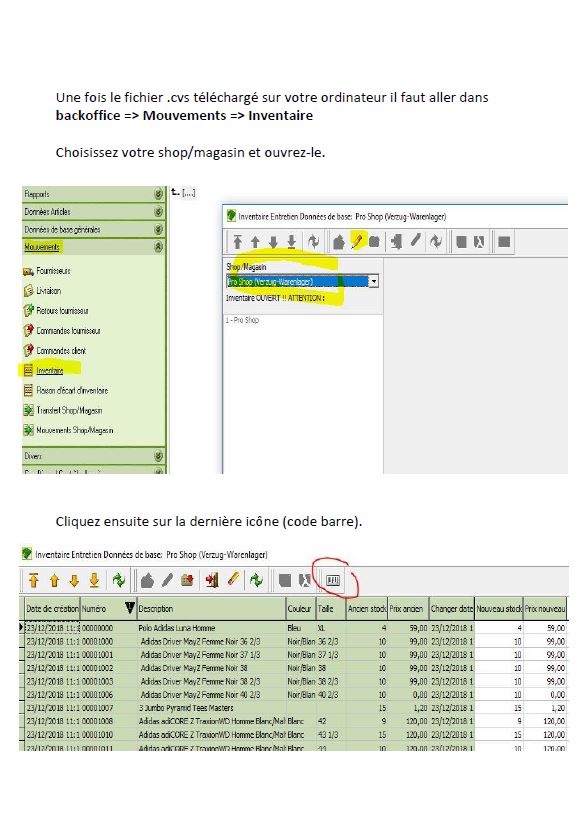Click the barcode icon circled in red
Image resolution: width=583 pixels, height=836 pixels.
click(333, 580)
